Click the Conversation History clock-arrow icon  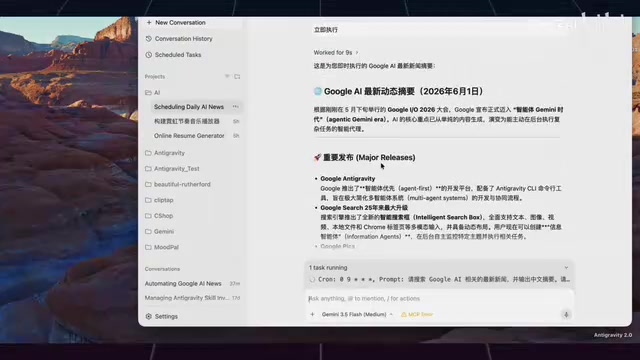149,39
